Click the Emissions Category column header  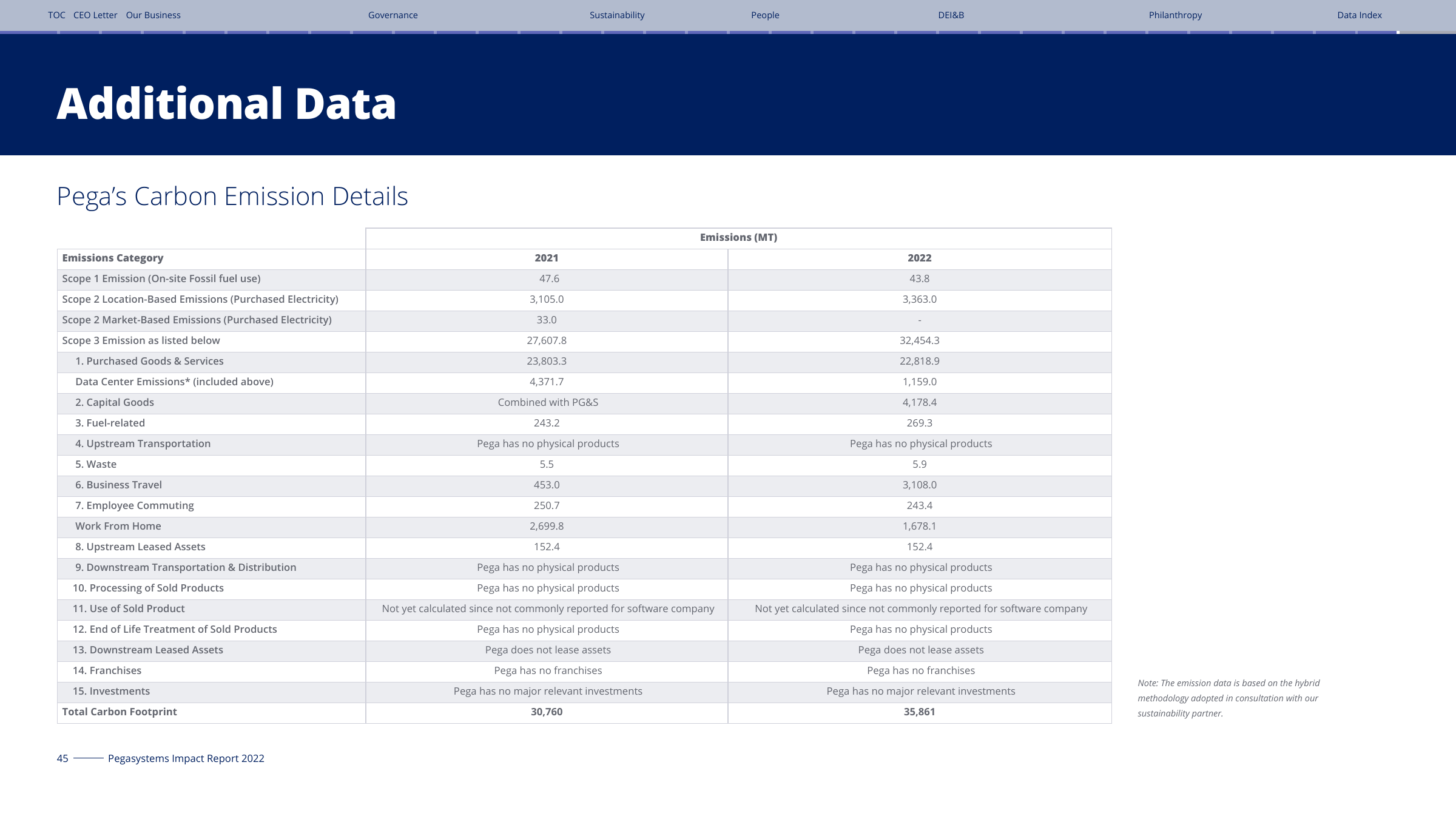[113, 258]
